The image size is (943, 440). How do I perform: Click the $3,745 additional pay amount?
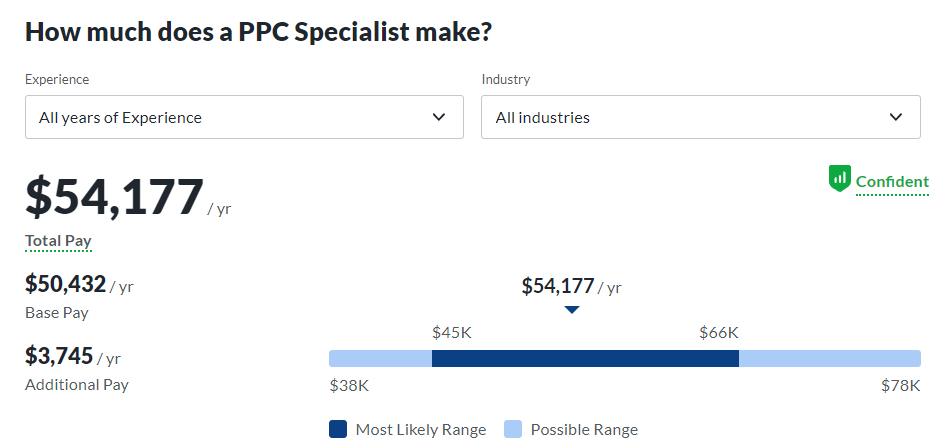tap(59, 356)
